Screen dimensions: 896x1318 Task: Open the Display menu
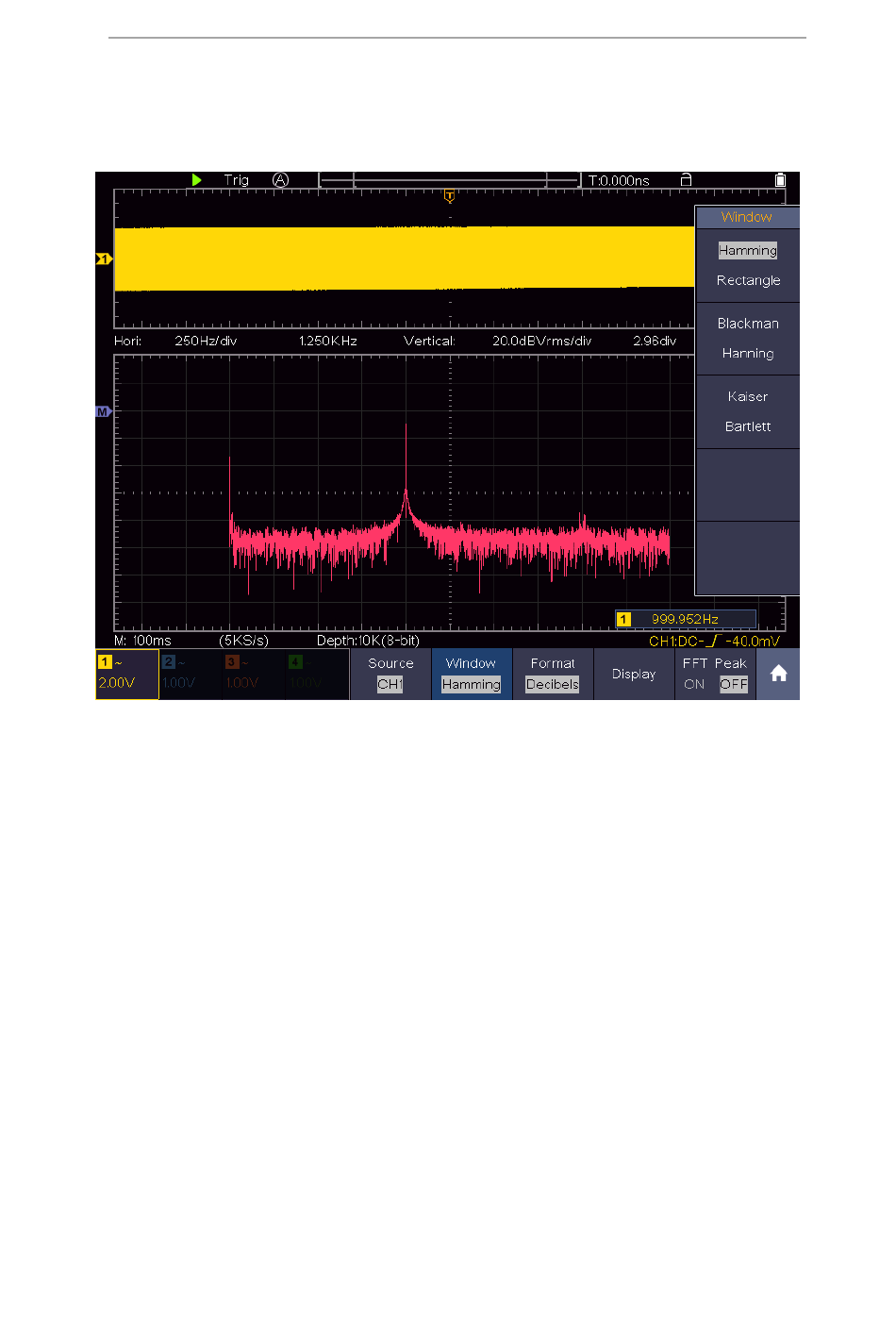pos(634,674)
